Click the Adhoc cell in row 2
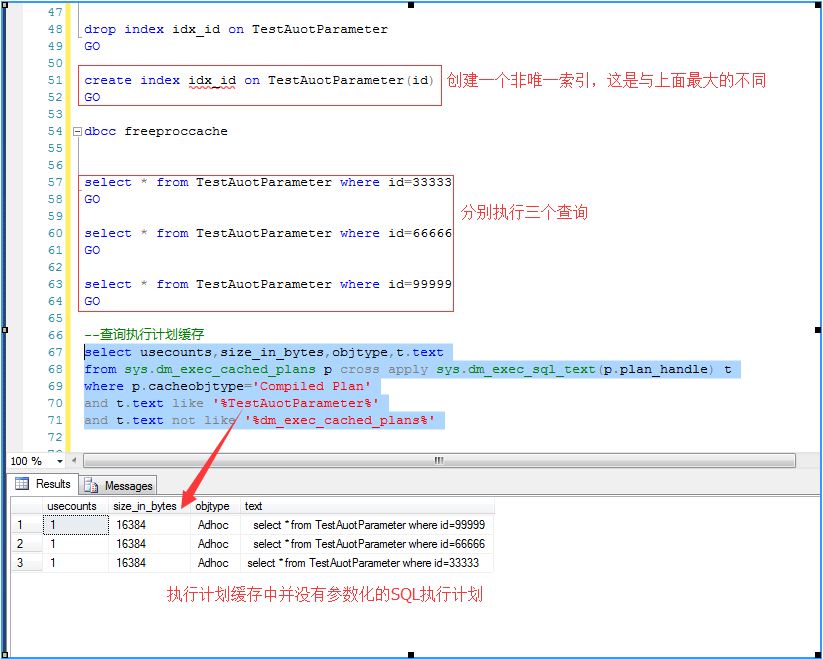The height and width of the screenshot is (659, 823). [x=214, y=544]
